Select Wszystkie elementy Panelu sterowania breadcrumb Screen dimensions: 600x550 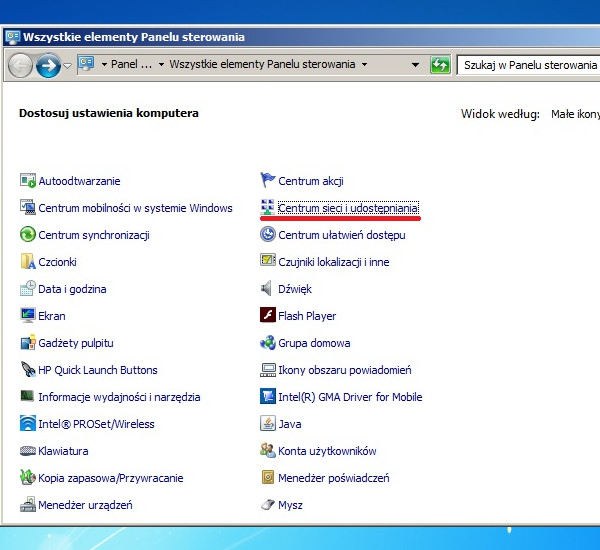click(262, 65)
